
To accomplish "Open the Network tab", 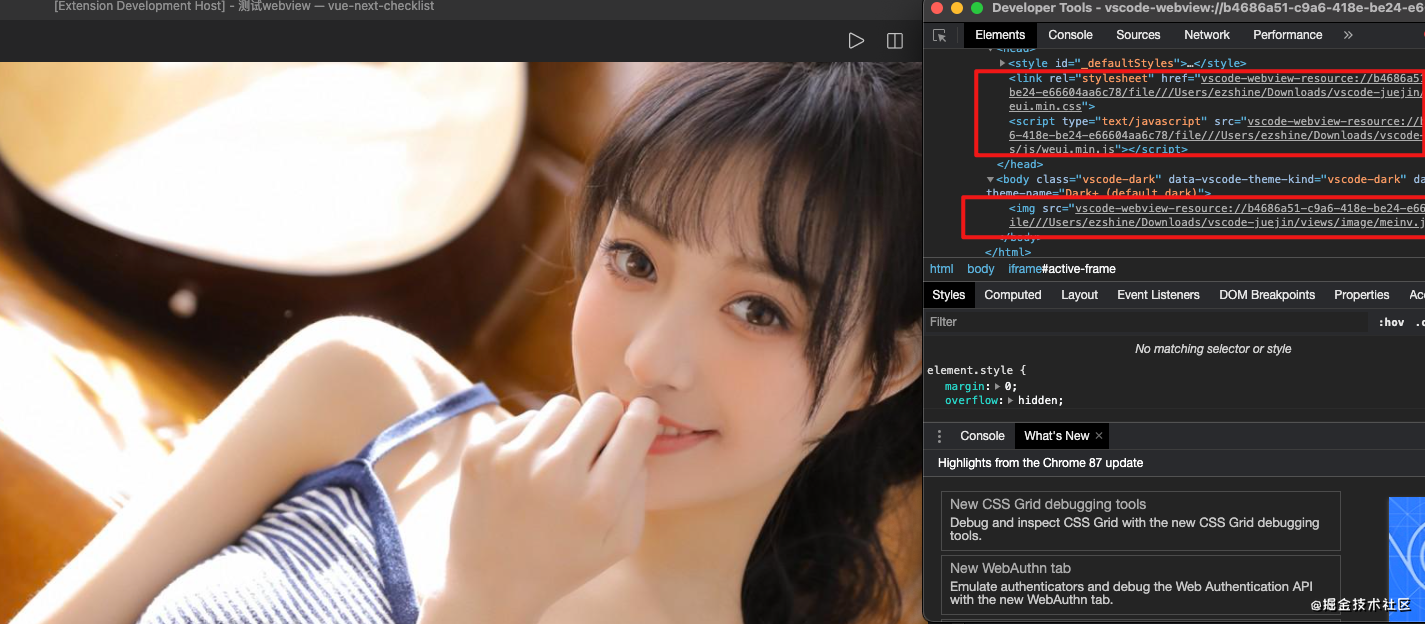I will 1207,35.
